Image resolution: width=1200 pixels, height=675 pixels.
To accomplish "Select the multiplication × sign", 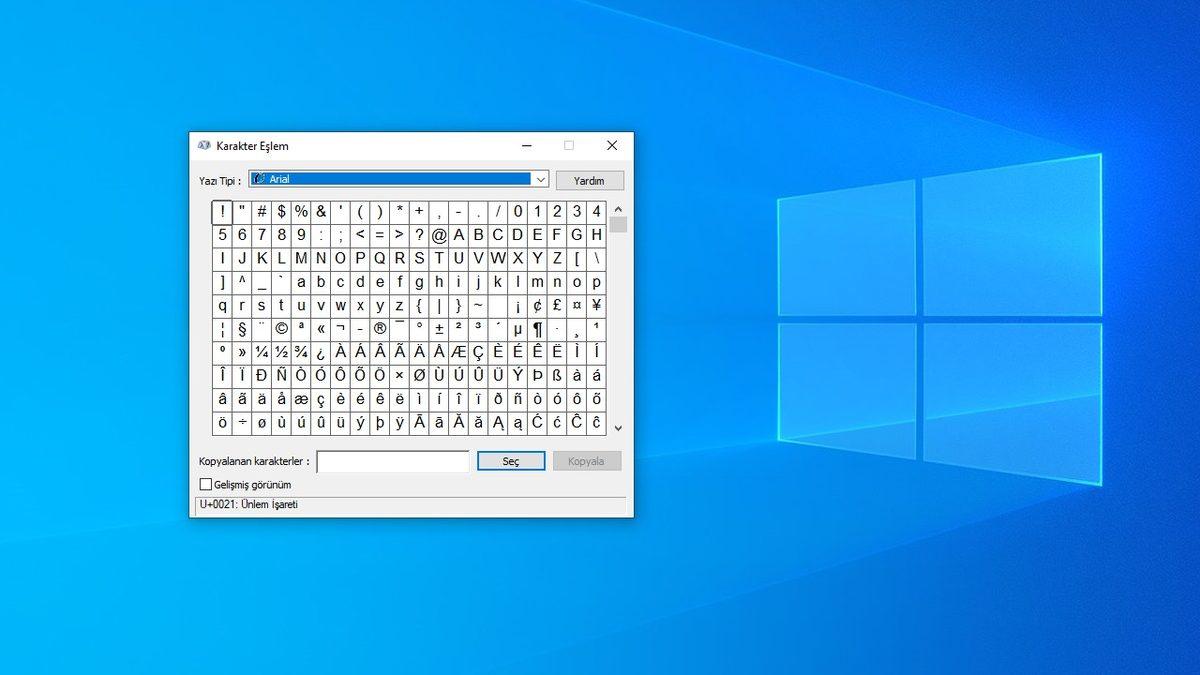I will 398,375.
